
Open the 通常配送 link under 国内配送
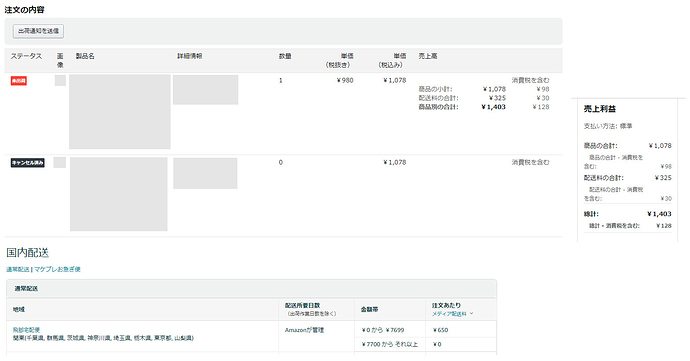pyautogui.click(x=18, y=269)
